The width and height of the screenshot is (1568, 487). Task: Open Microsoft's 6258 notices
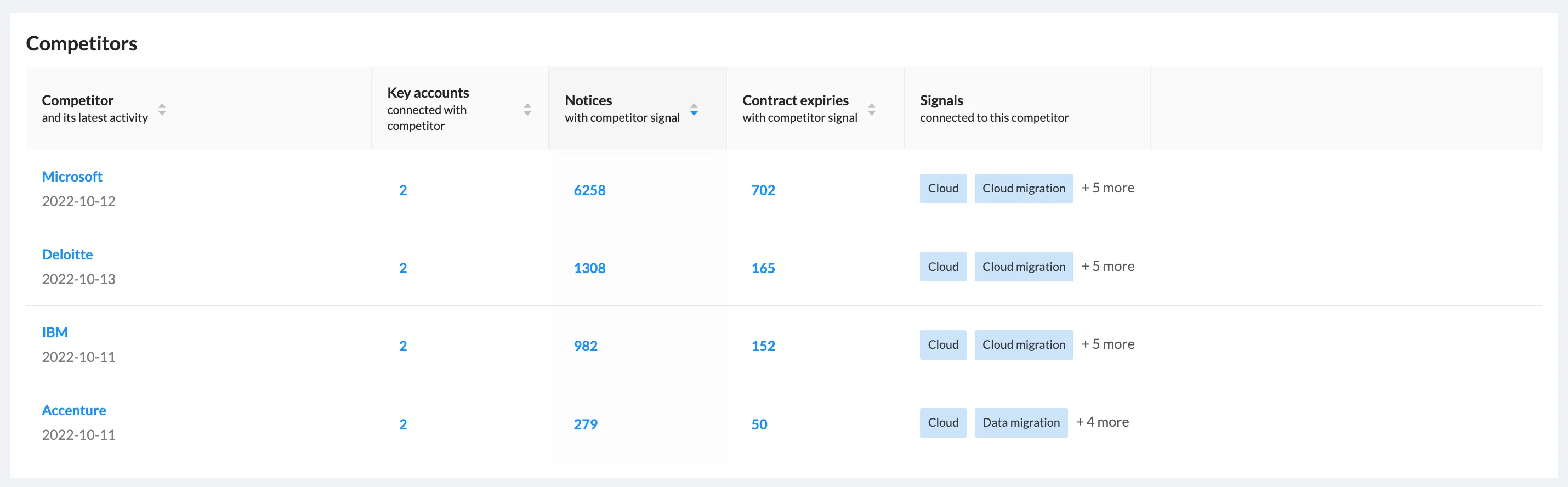pyautogui.click(x=589, y=190)
